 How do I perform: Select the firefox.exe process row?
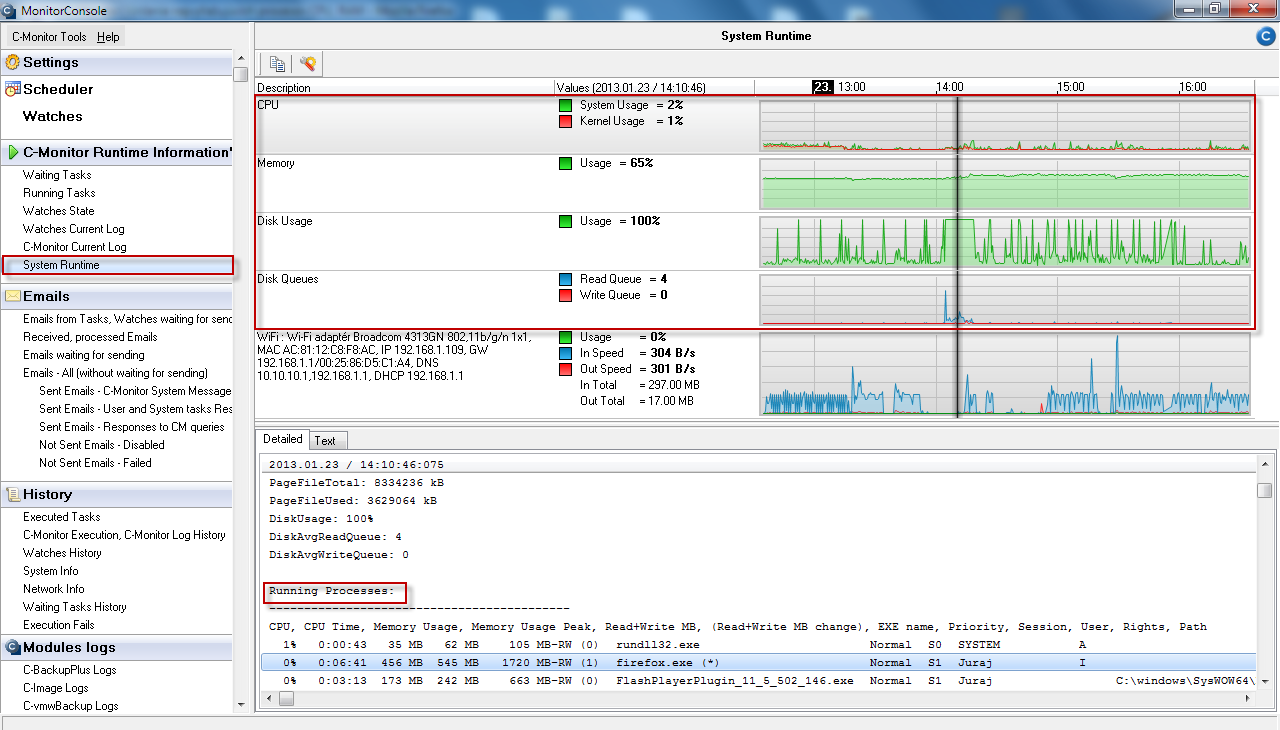758,662
